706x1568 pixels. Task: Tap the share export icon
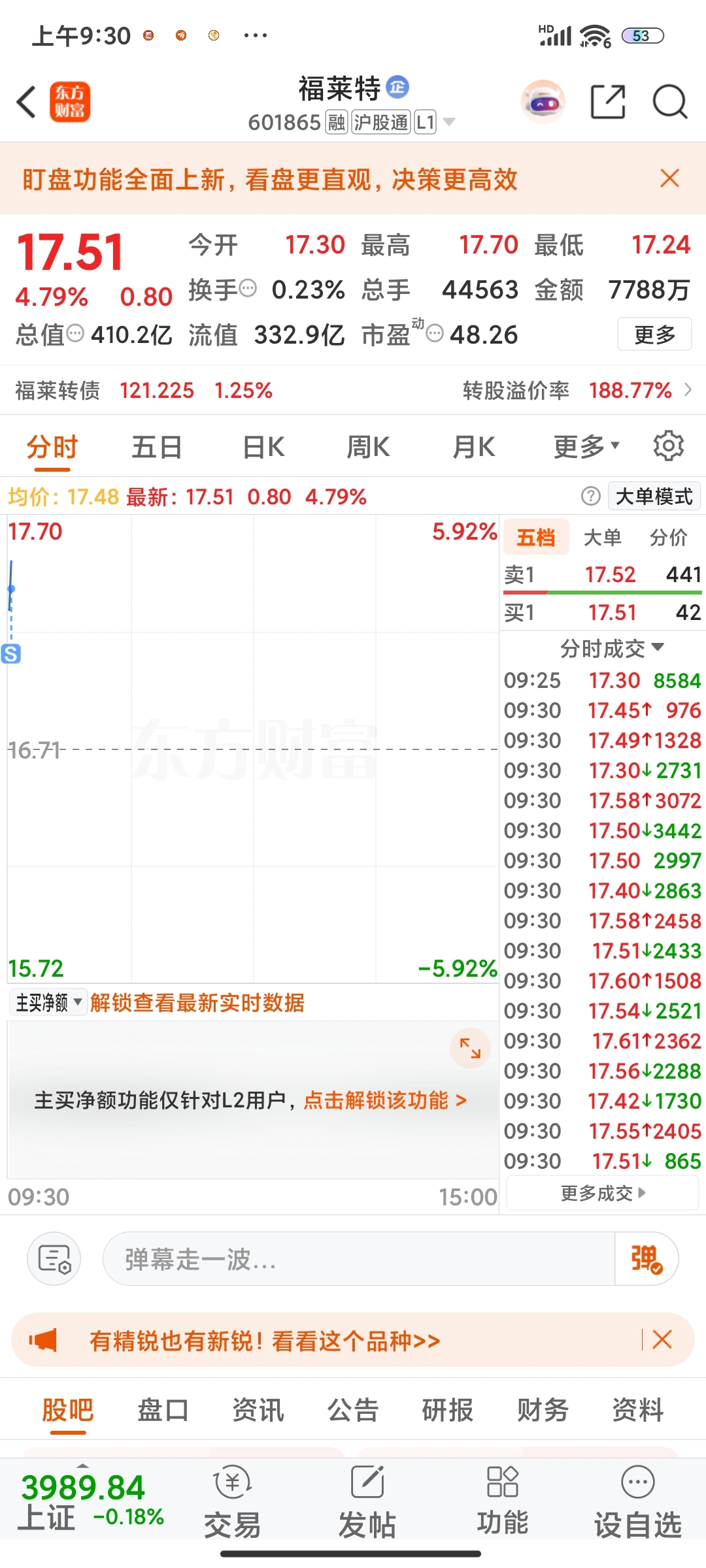click(608, 102)
